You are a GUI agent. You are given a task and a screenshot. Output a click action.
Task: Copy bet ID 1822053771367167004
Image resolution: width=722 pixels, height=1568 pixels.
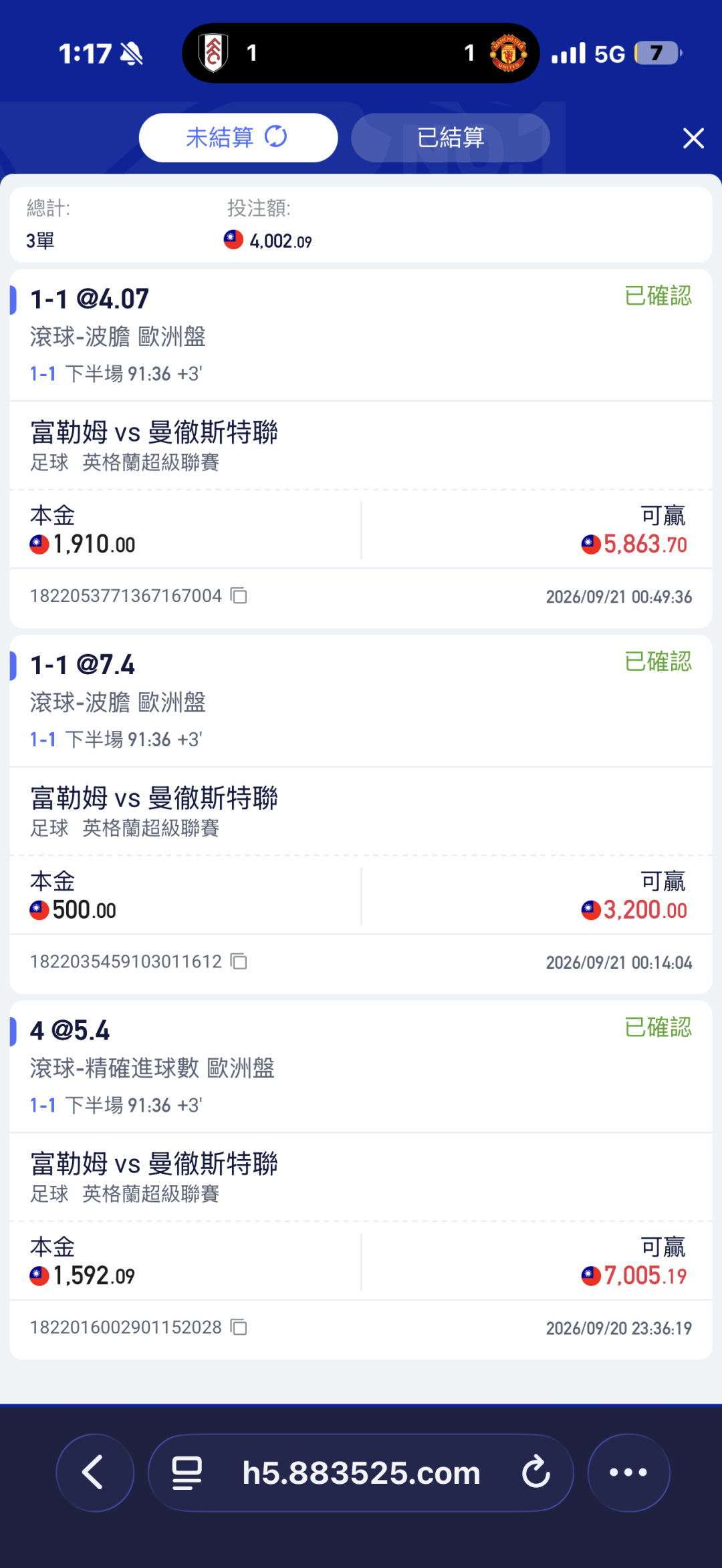tap(239, 595)
